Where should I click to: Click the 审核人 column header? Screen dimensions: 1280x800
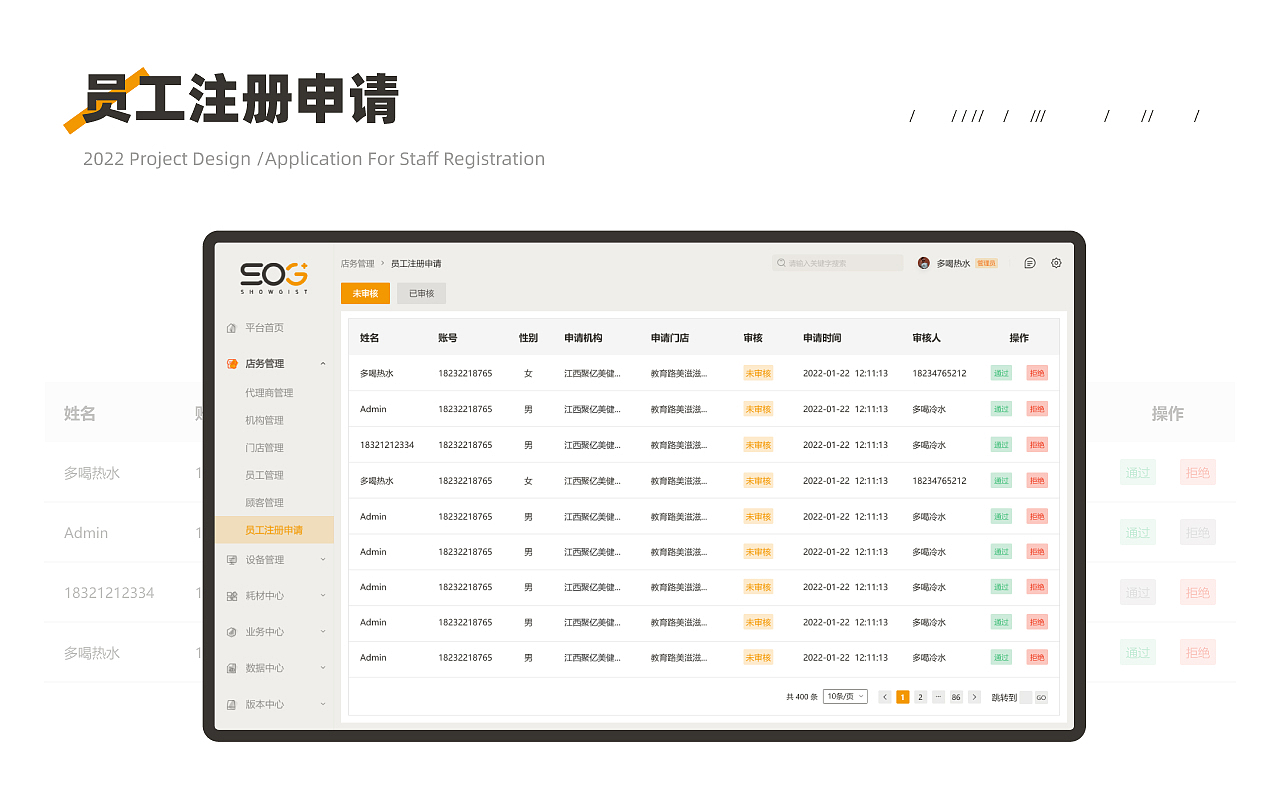tap(927, 338)
